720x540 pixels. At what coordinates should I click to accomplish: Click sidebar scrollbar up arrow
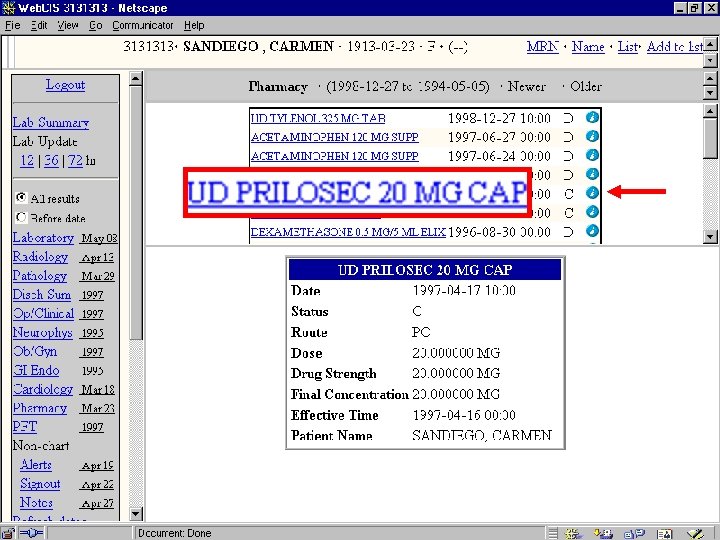click(135, 79)
